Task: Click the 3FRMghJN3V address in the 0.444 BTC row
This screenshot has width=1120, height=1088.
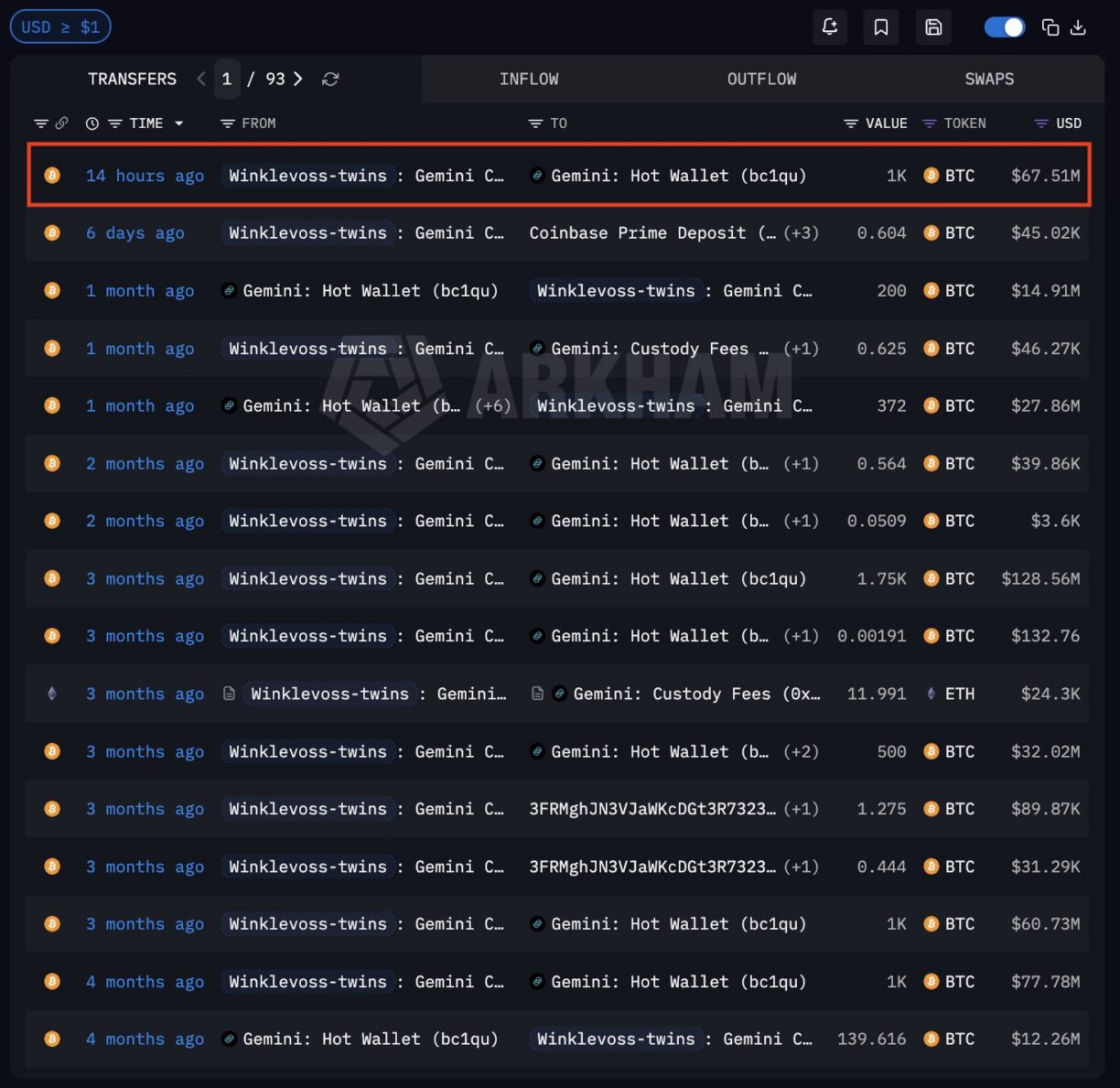Action: coord(652,867)
